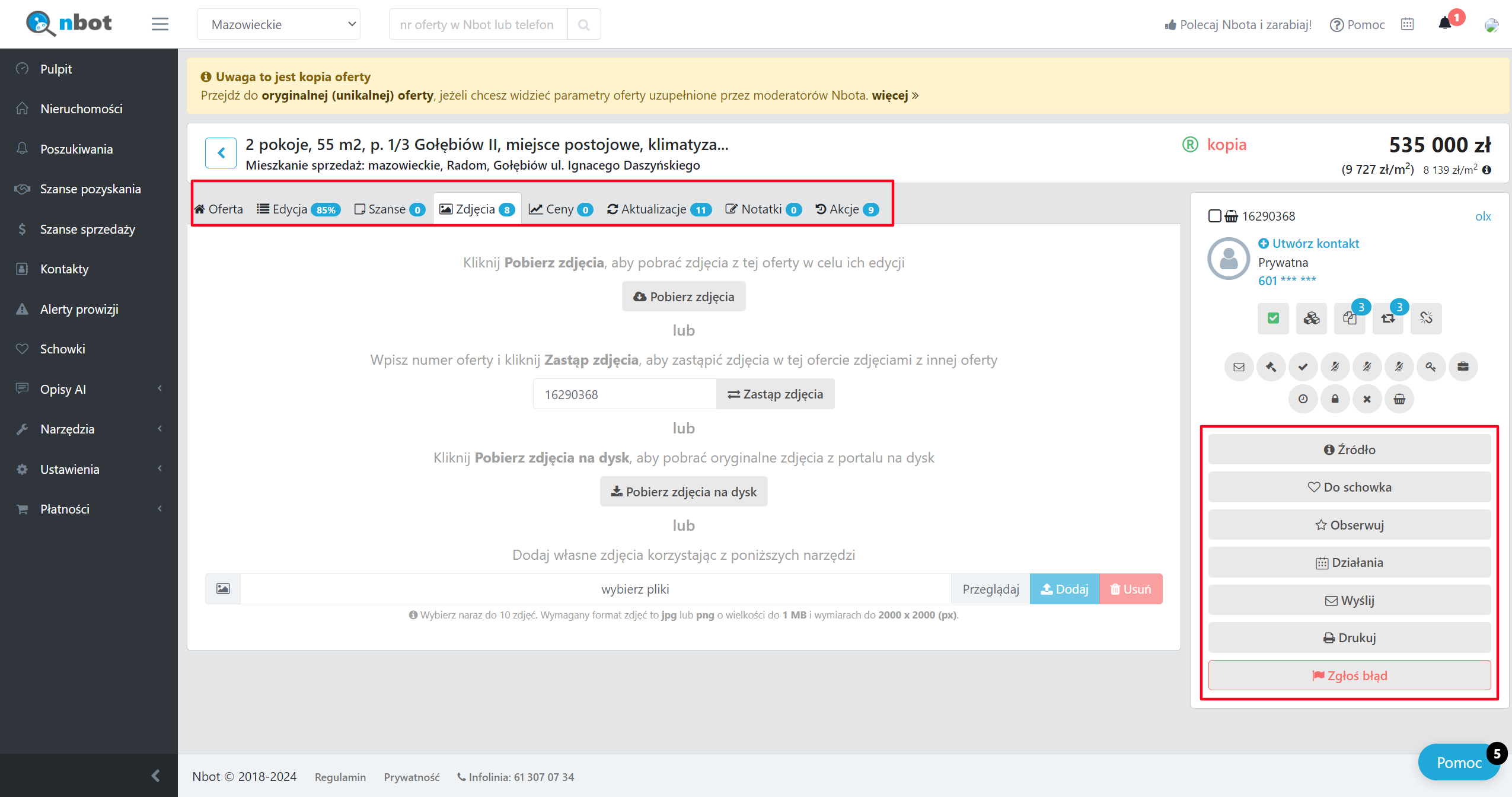
Task: Open the Ceny tab
Action: [560, 209]
